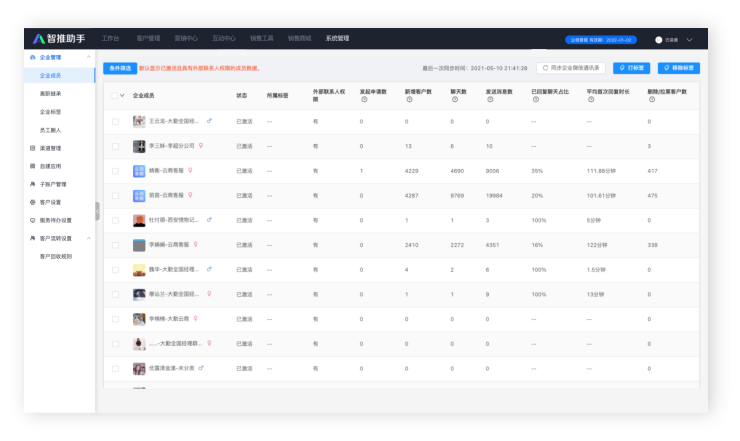Check the checkbox in the 2410 客户 row

click(115, 245)
